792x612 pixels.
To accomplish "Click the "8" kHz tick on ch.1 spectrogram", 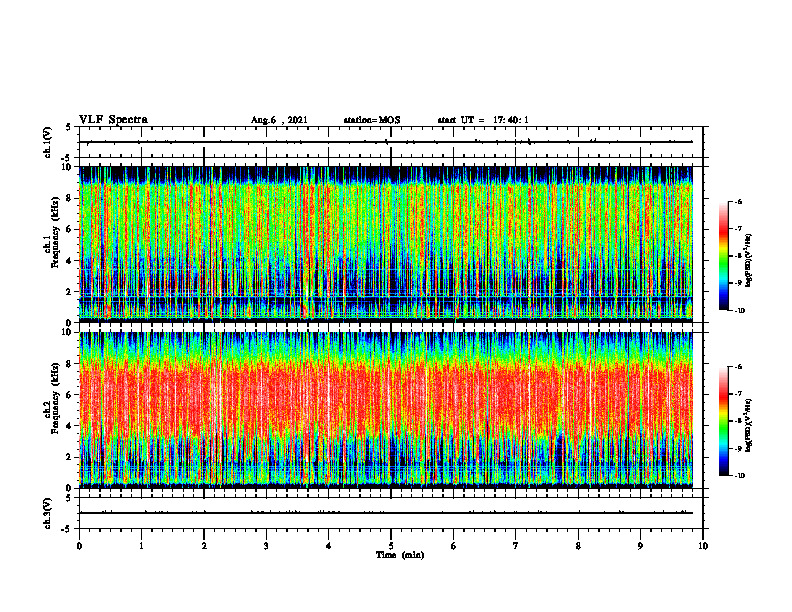I will [x=70, y=198].
